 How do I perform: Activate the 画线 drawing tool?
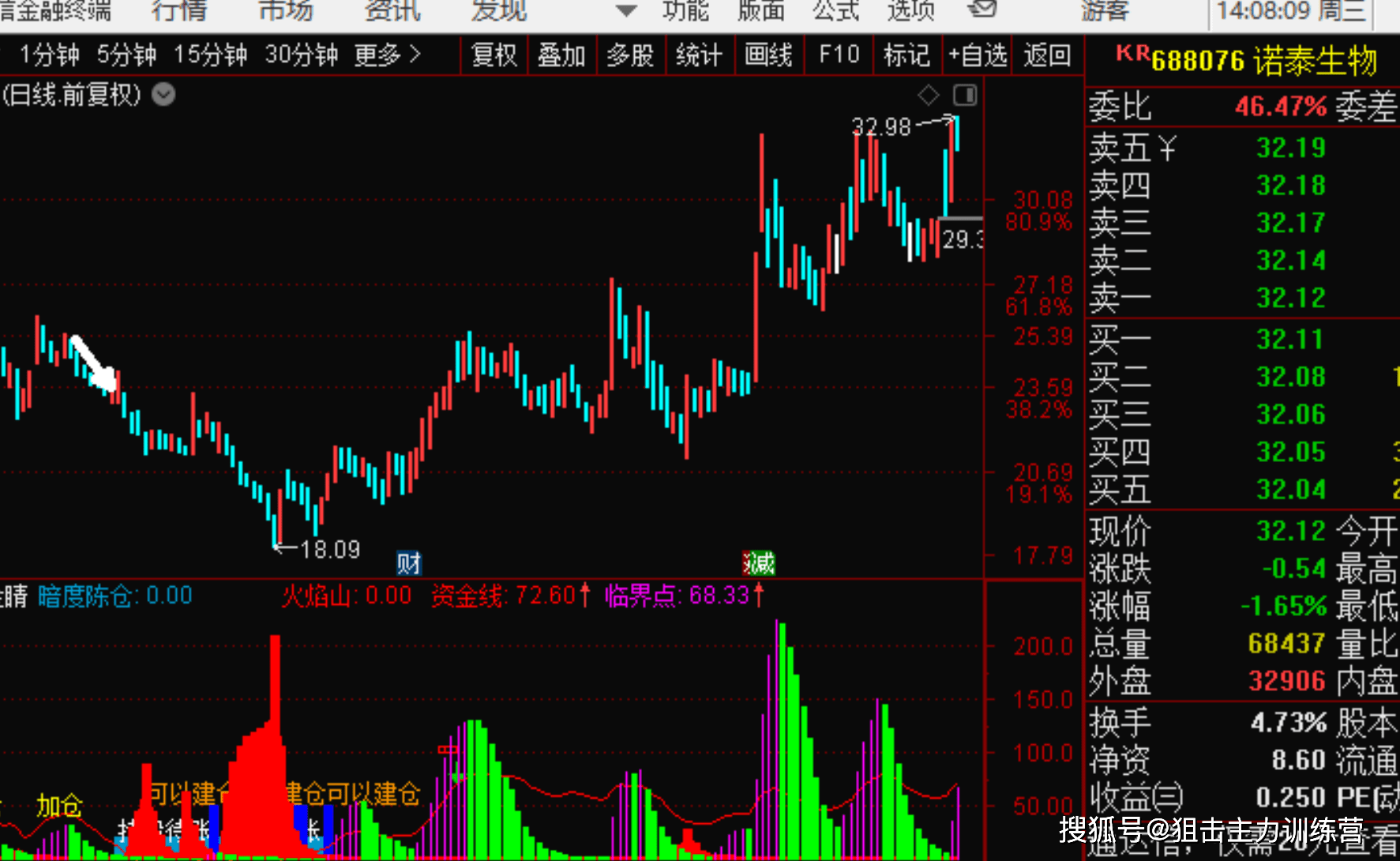[x=768, y=55]
